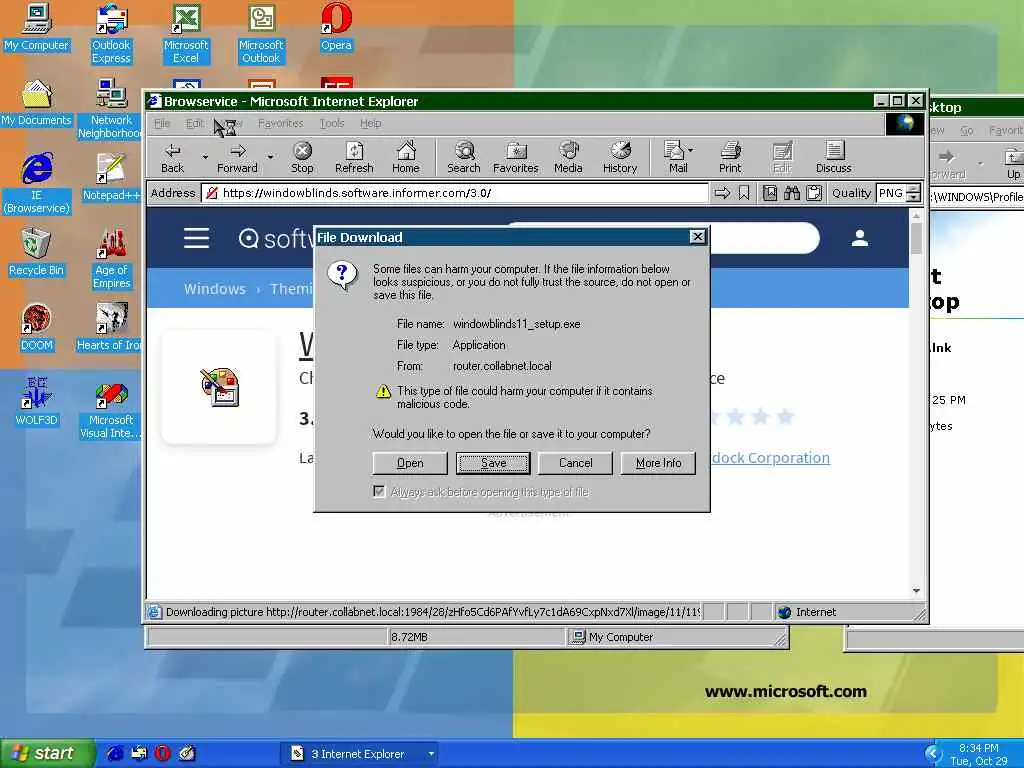Select the WOLF3D desktop icon
Image resolution: width=1024 pixels, height=768 pixels.
(x=36, y=402)
